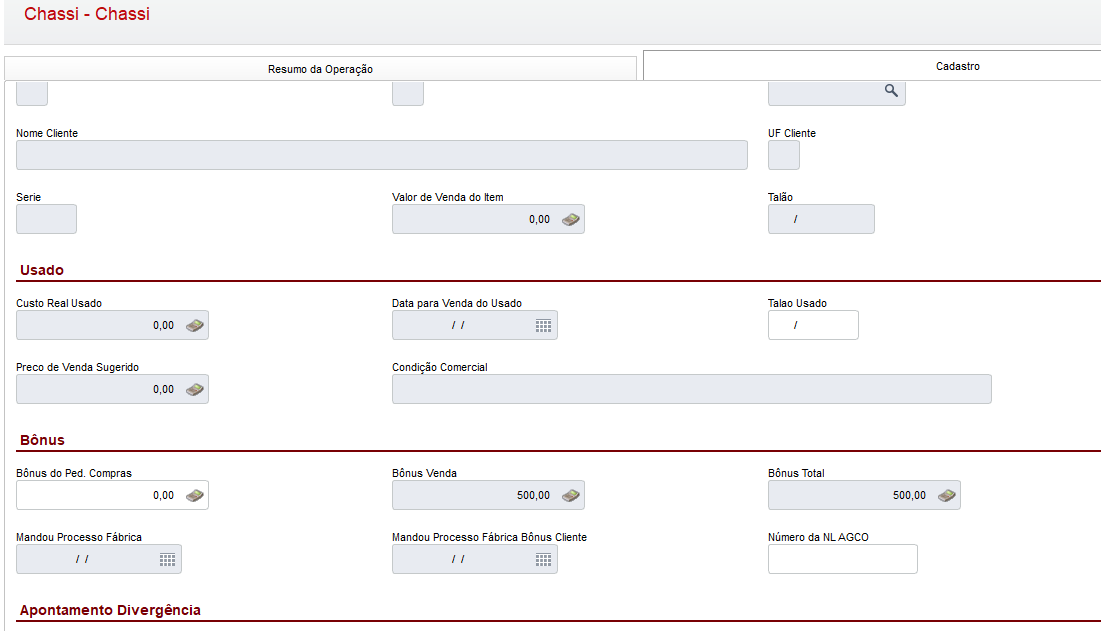Open calculator icon in Bônus Venda field
This screenshot has height=631, width=1101.
(570, 496)
